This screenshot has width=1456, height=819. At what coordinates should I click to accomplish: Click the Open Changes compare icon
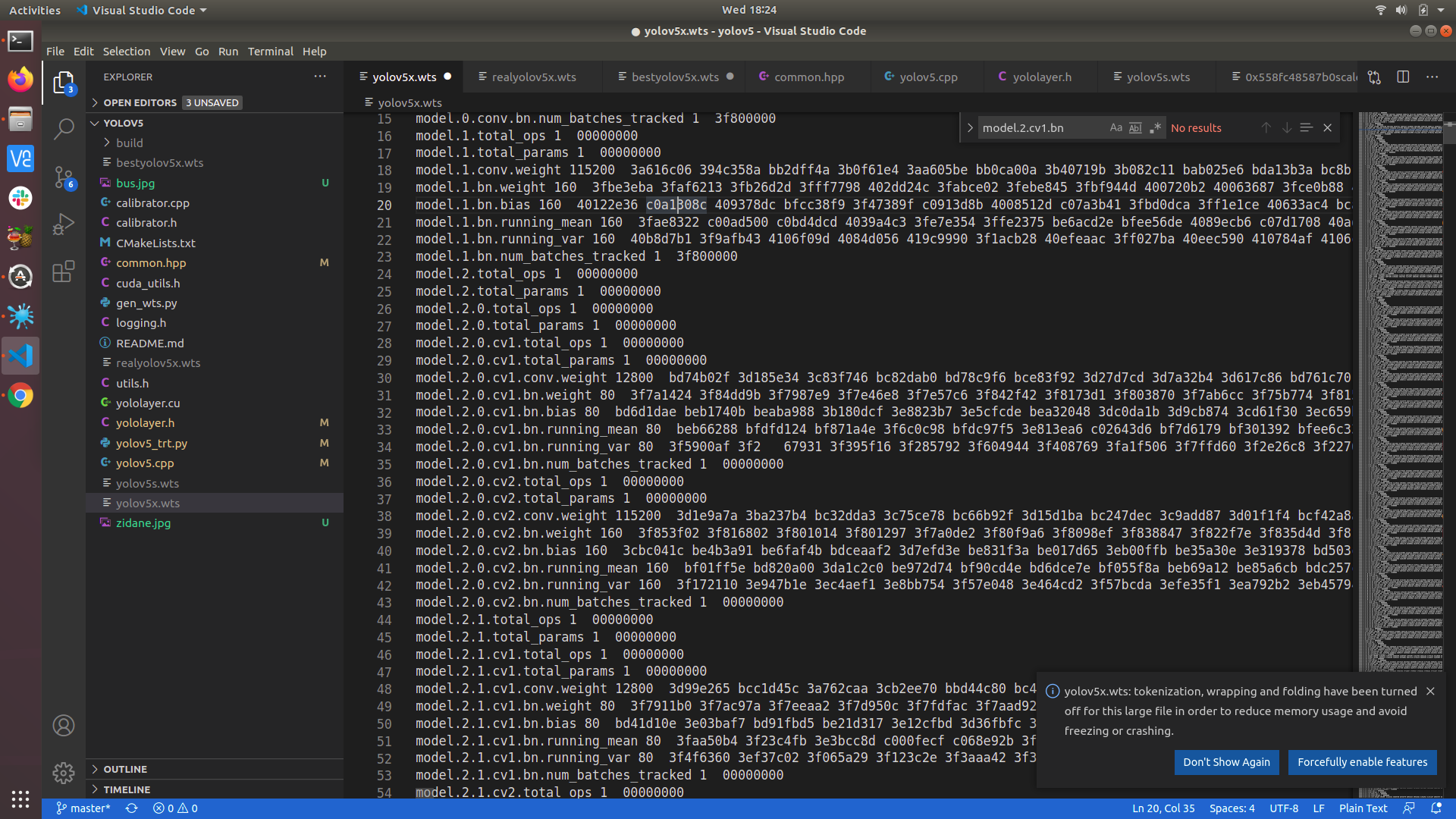(x=1373, y=77)
